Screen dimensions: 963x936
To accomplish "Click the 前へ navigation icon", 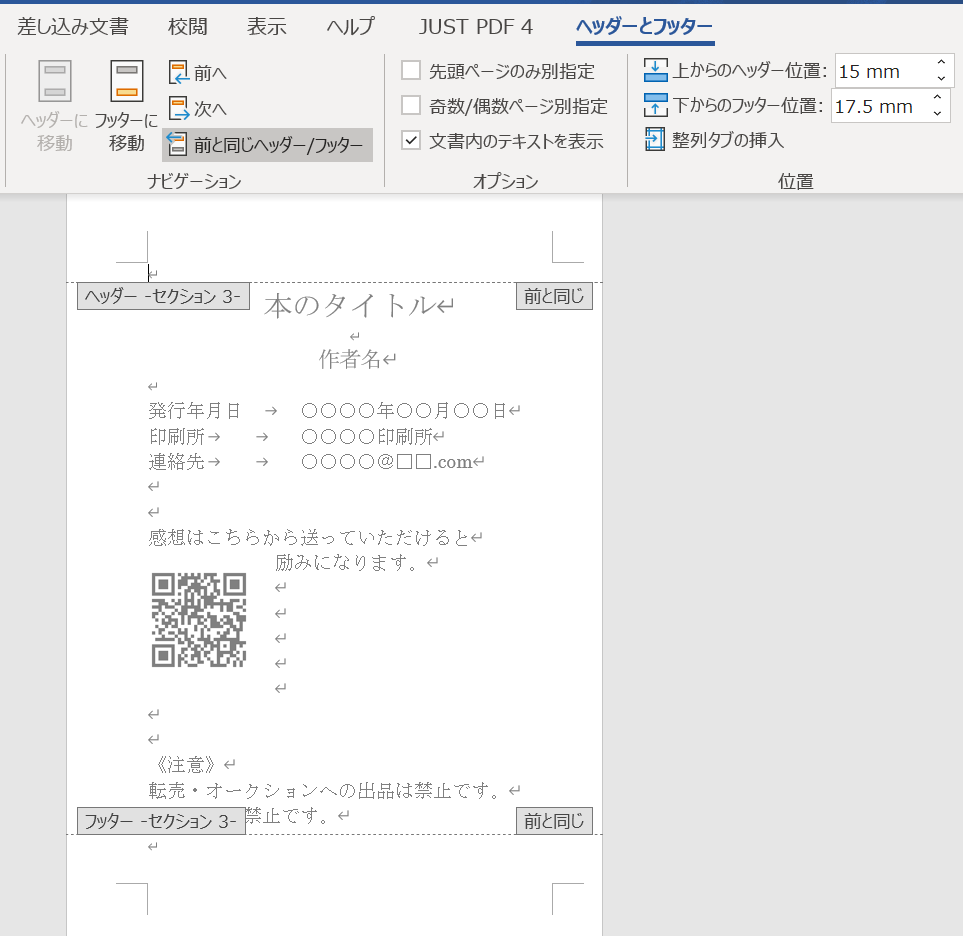I will pos(180,73).
